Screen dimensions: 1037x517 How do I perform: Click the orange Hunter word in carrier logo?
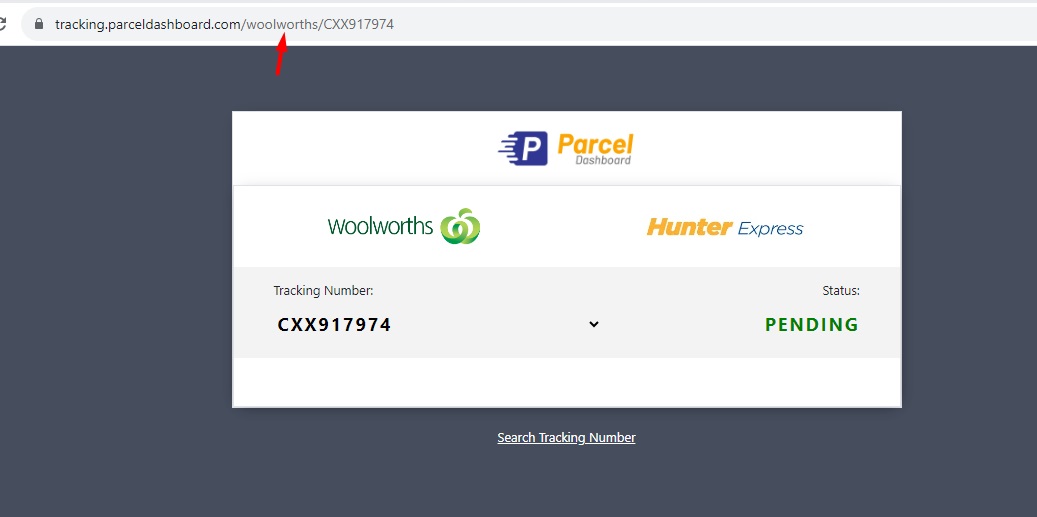689,227
